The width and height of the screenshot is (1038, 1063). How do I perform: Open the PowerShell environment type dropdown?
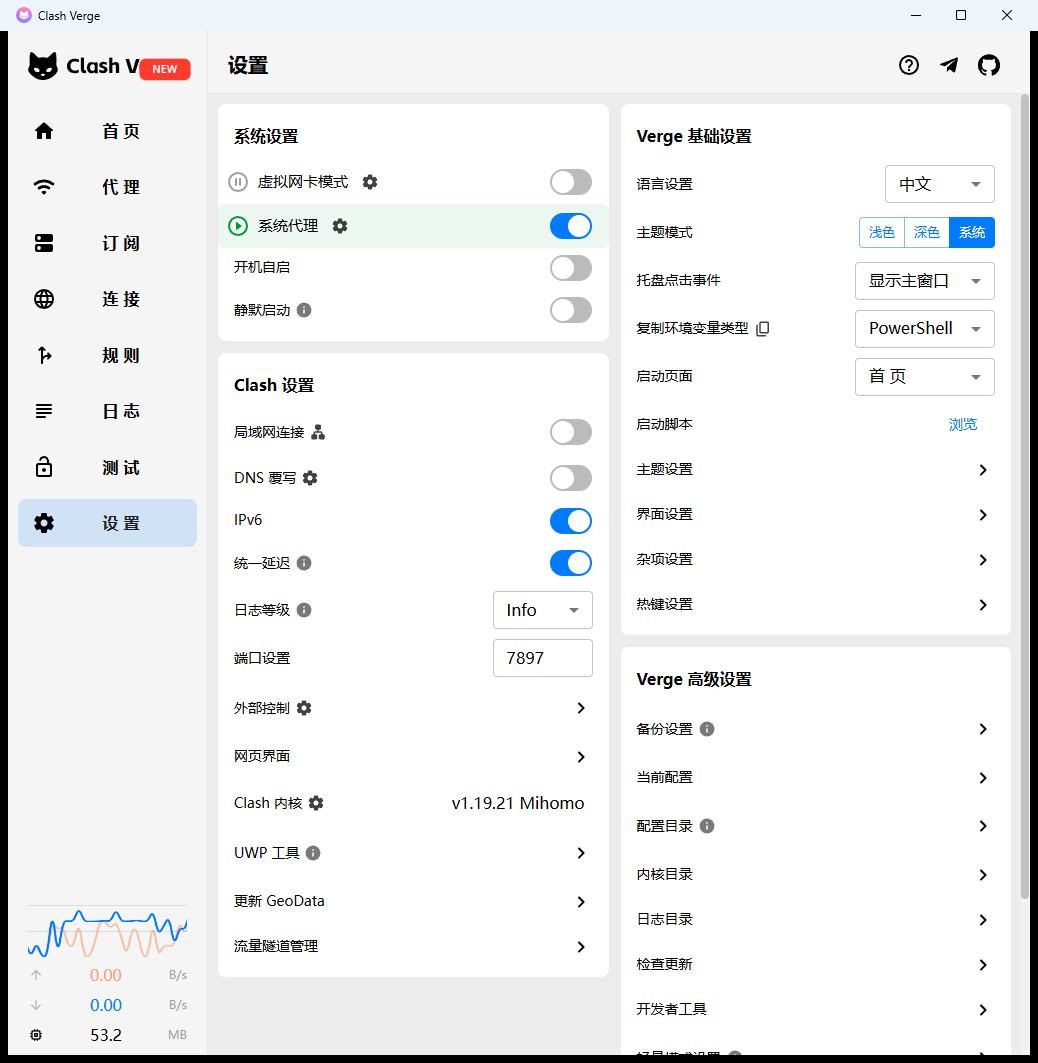click(925, 329)
